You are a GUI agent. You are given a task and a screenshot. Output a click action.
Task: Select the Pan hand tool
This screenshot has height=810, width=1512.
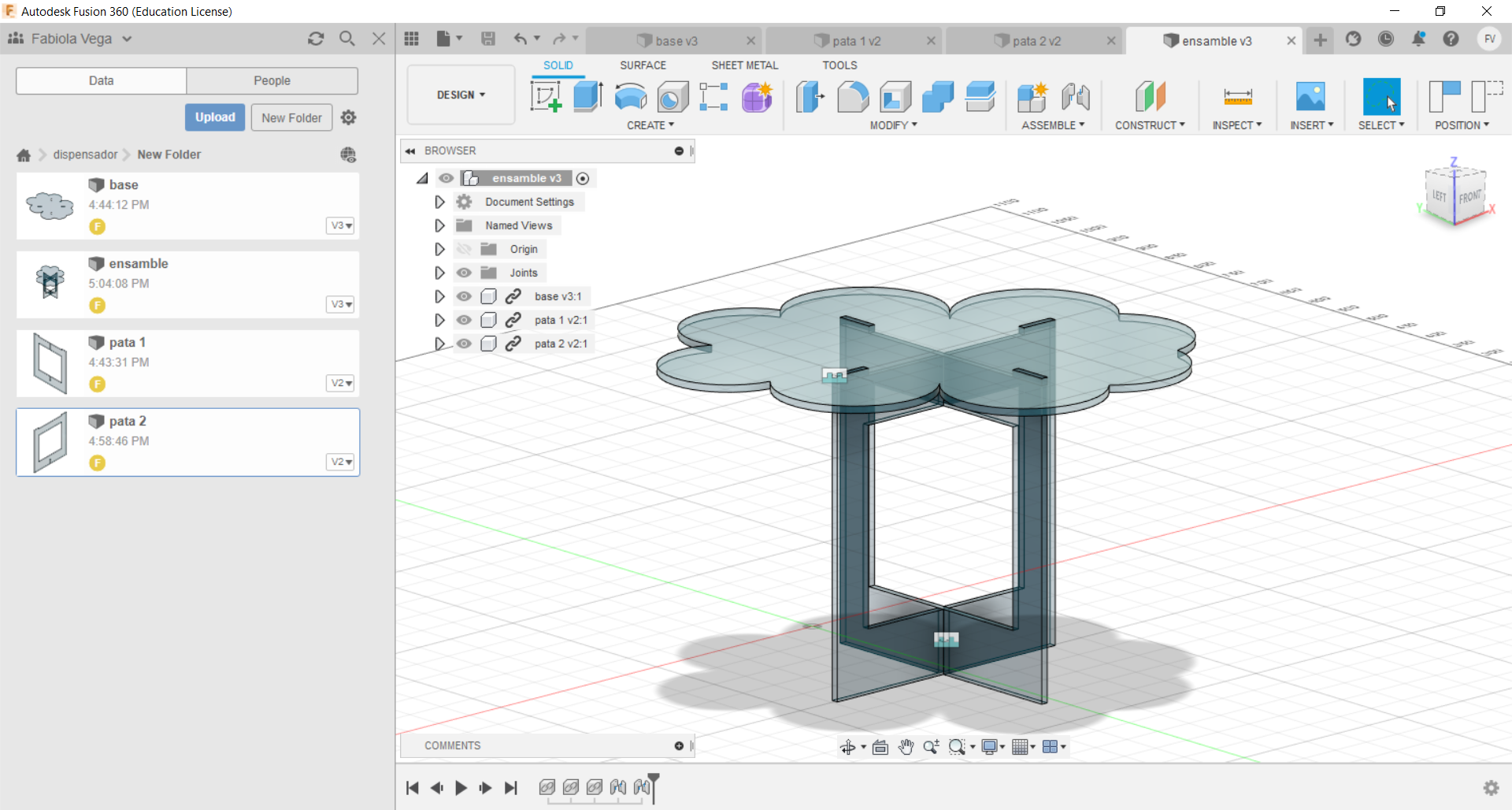906,747
